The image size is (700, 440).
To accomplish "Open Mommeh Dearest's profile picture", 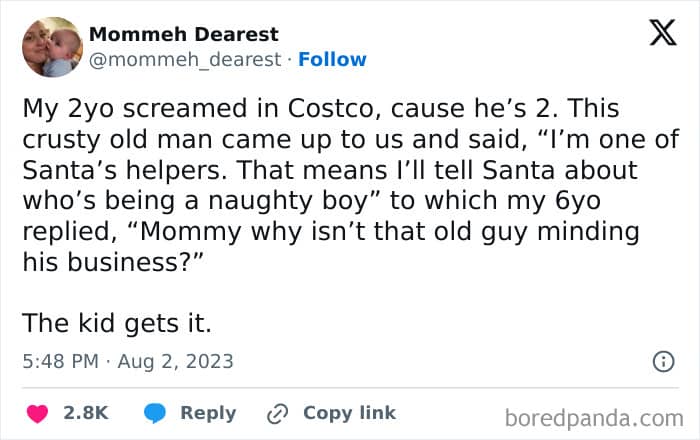I will (x=51, y=47).
